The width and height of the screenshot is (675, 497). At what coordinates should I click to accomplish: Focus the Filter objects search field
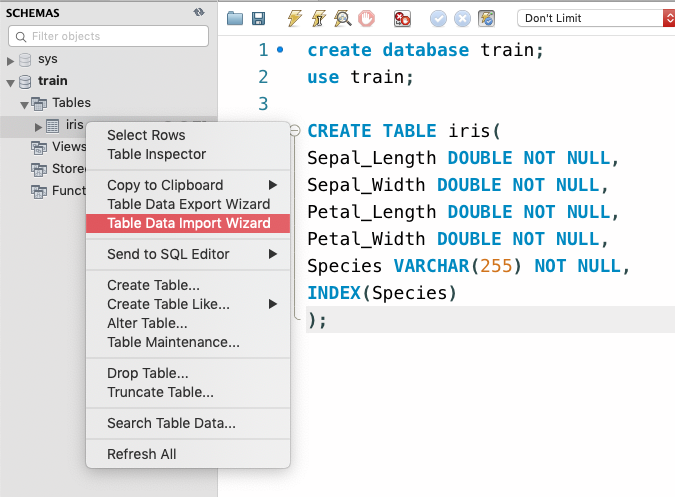(108, 36)
